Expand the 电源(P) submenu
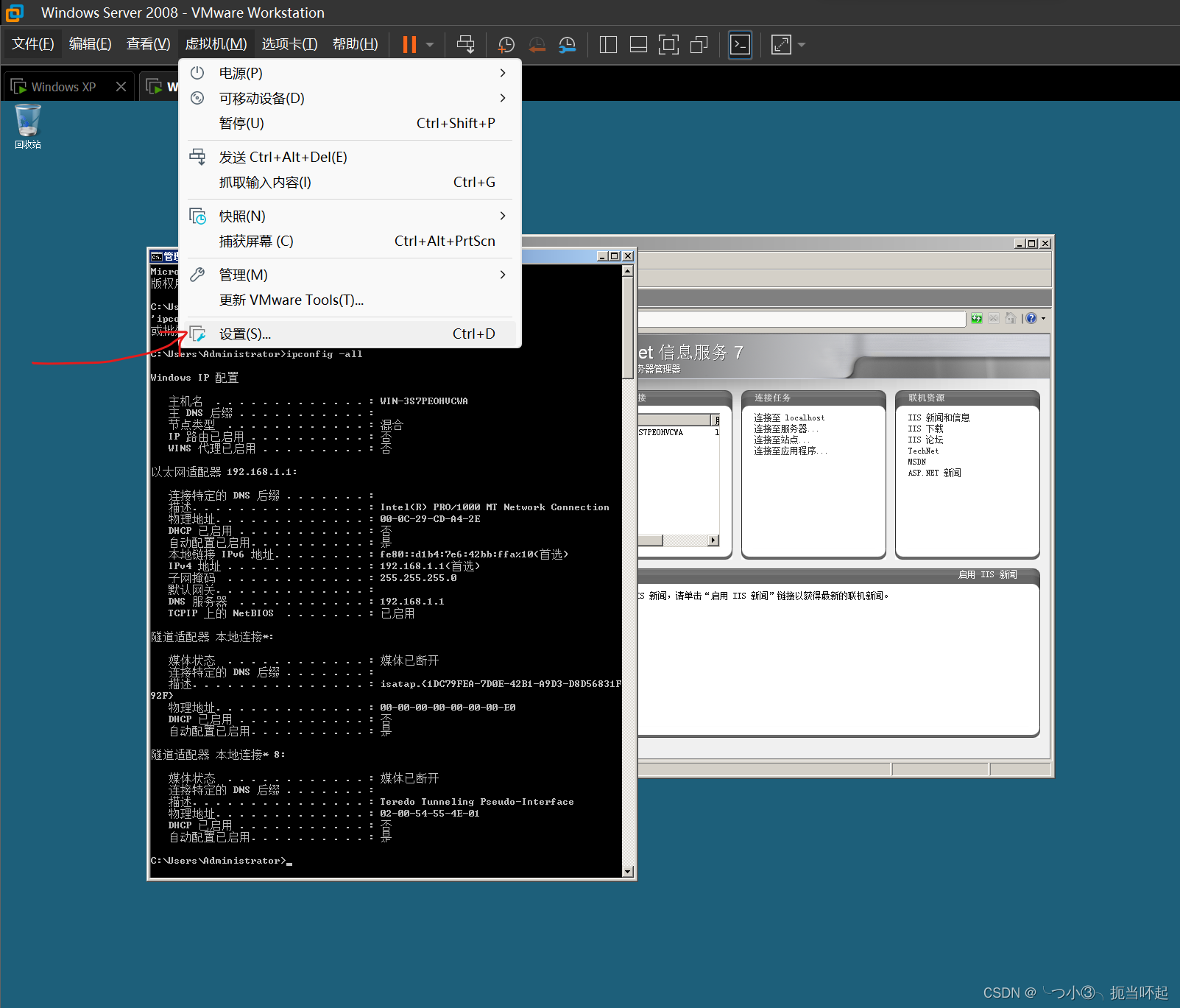This screenshot has height=1008, width=1180. (350, 73)
